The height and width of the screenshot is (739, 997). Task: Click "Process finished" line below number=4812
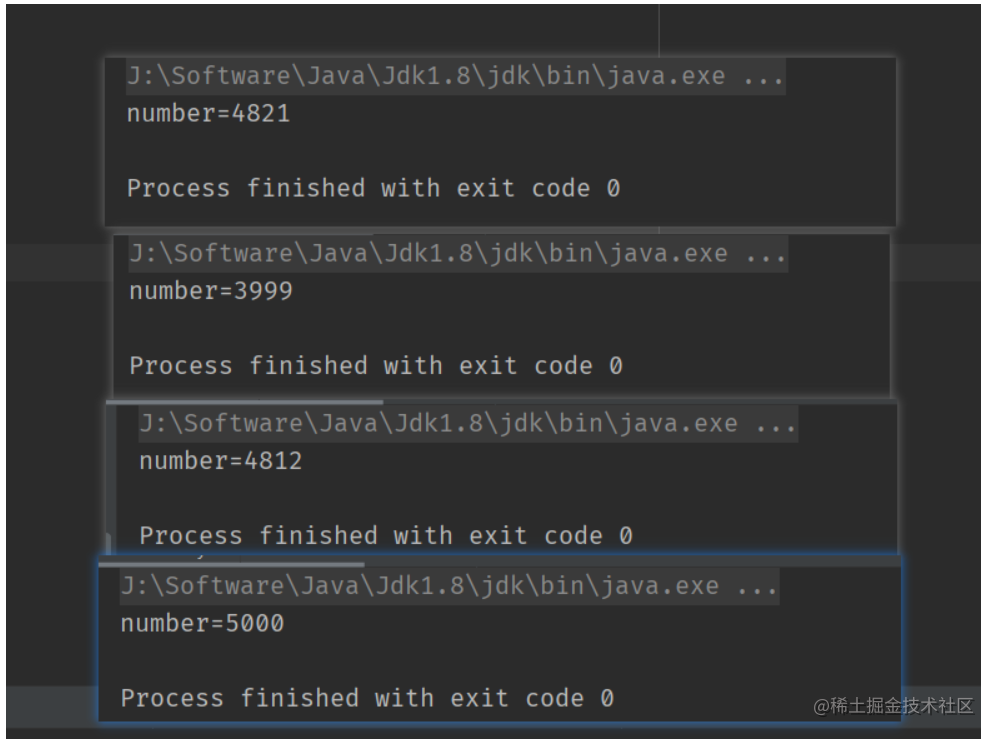coord(386,536)
